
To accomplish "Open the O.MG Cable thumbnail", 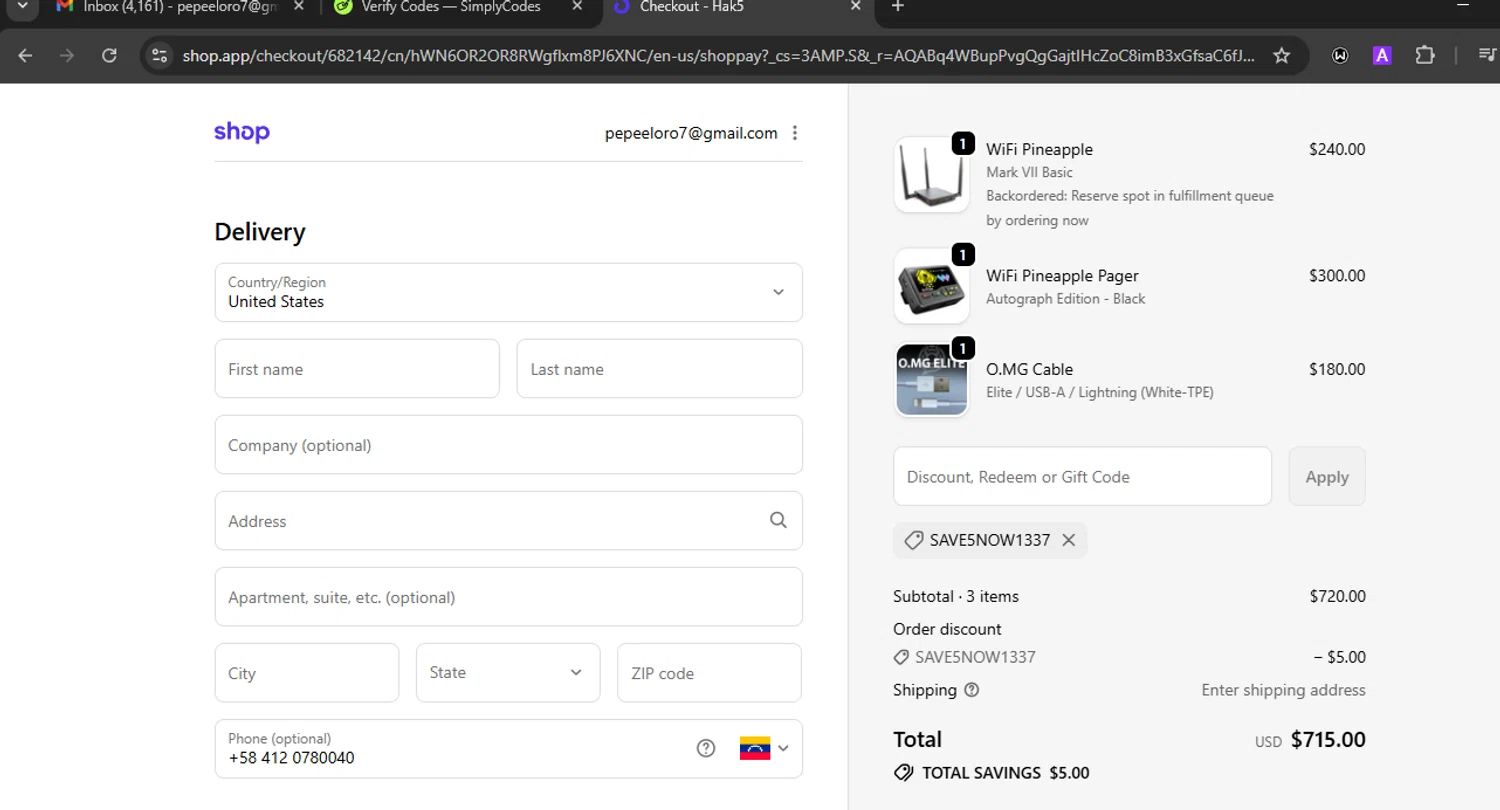I will click(931, 379).
